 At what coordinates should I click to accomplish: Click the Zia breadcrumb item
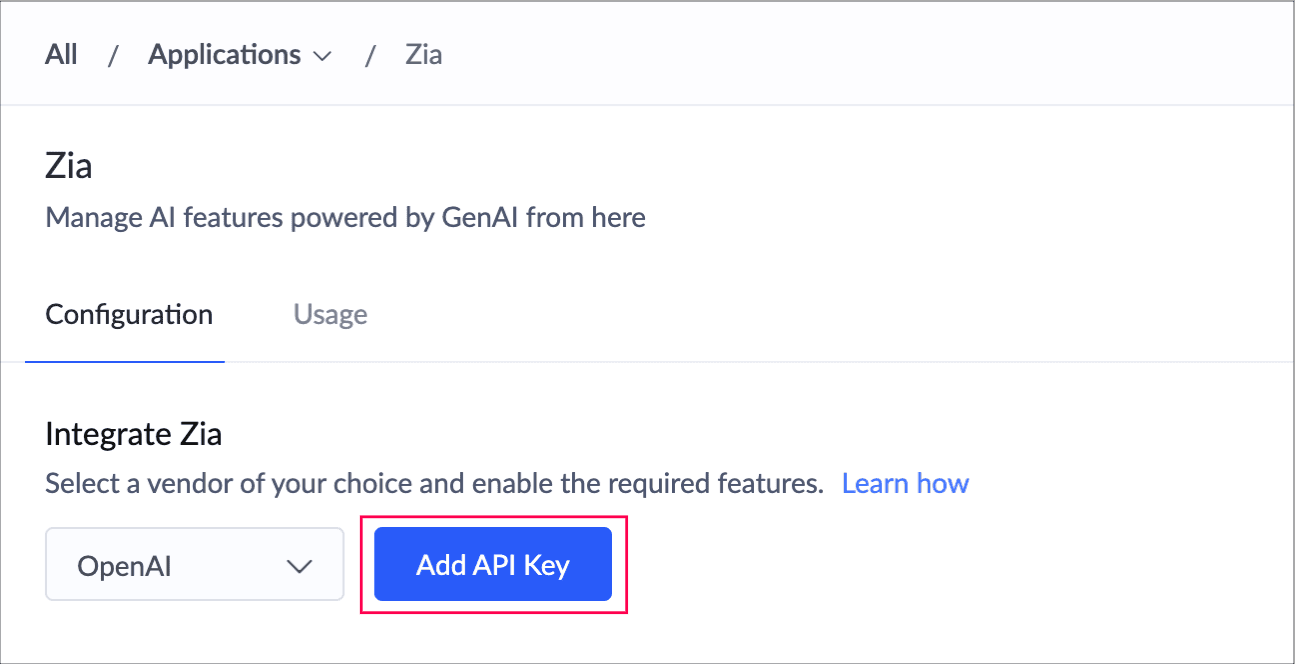pos(423,55)
